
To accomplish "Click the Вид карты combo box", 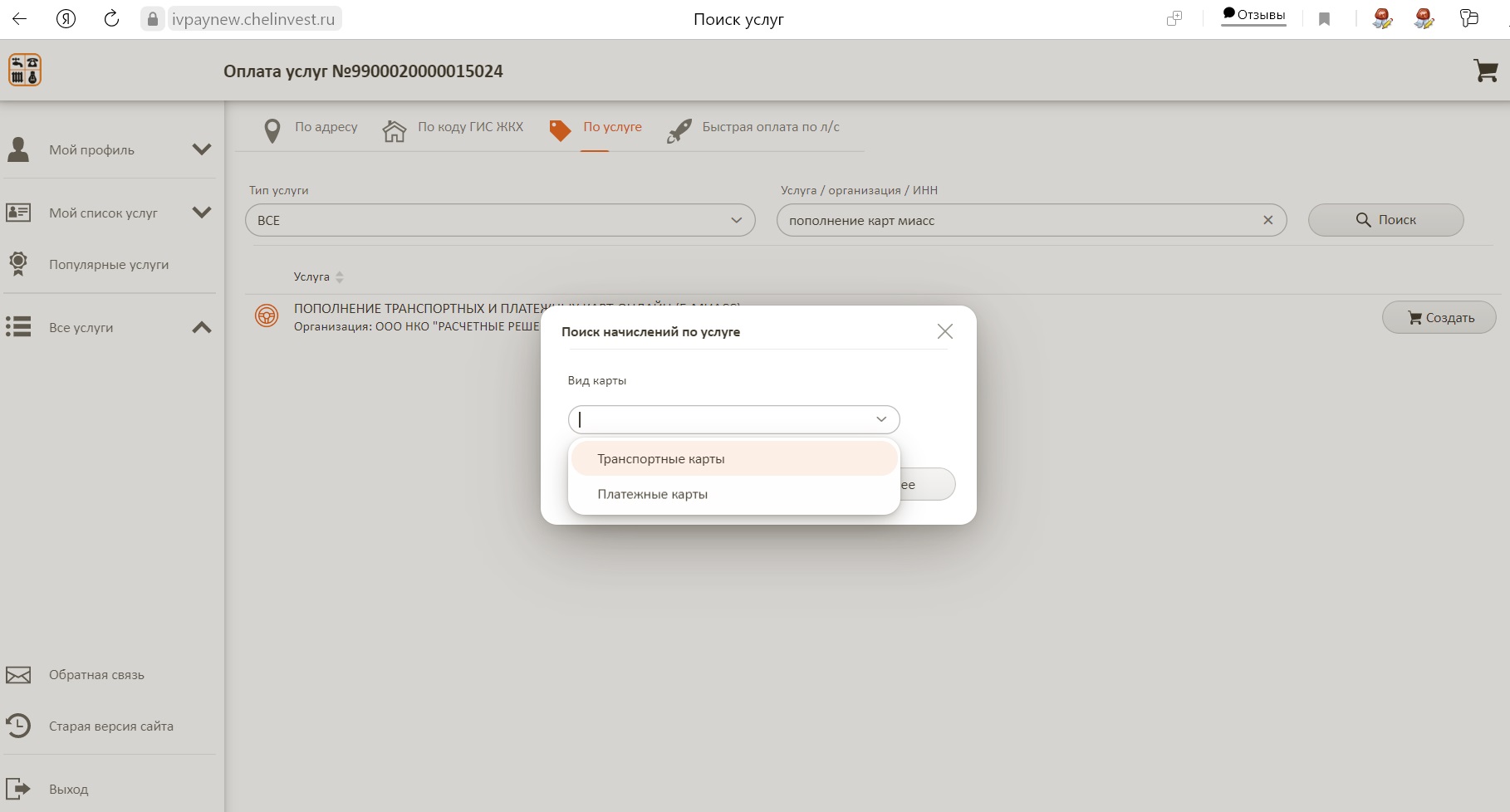I will coord(733,419).
